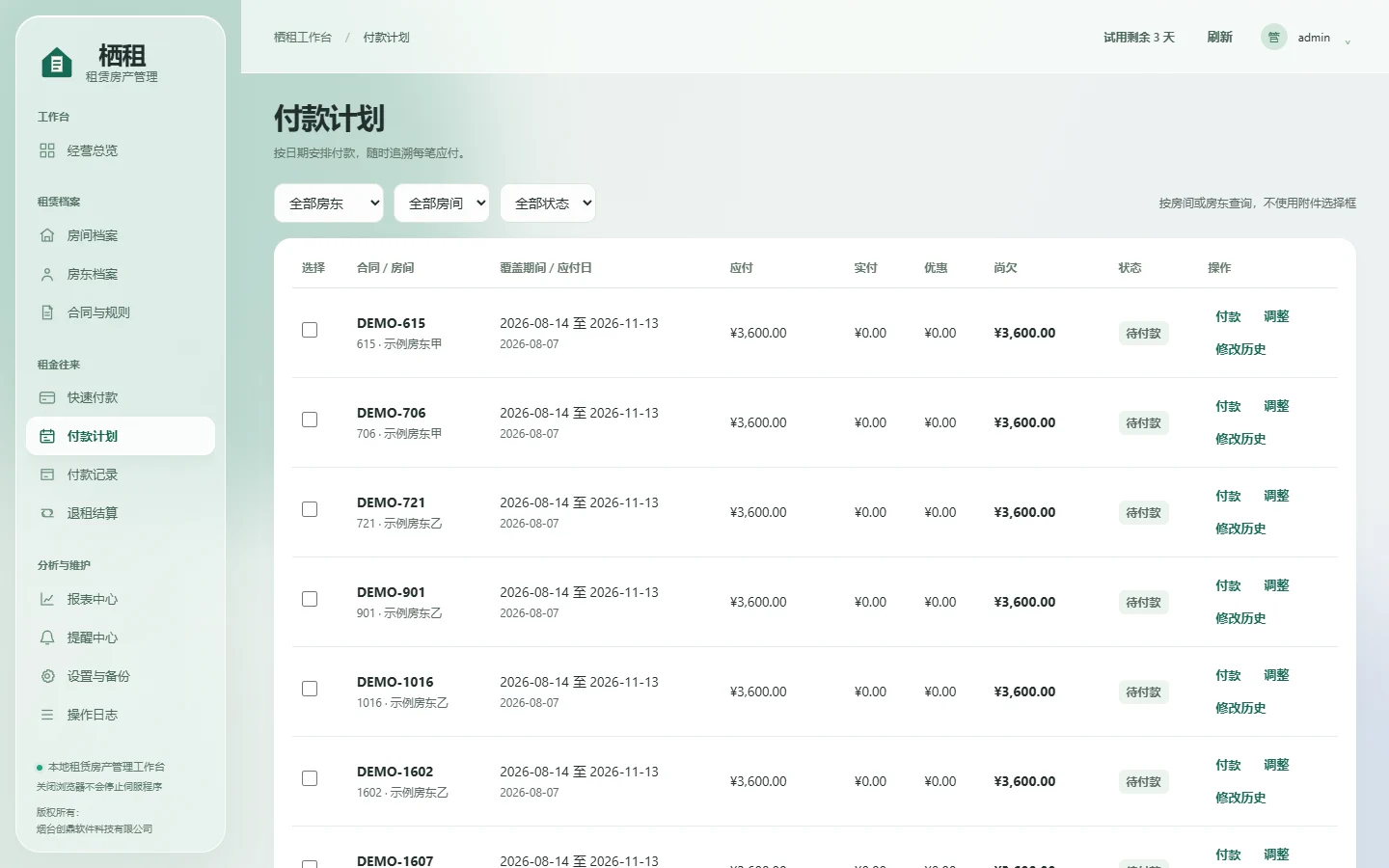The image size is (1389, 868).
Task: Click 付款 for DEMO-615
Action: [x=1228, y=316]
